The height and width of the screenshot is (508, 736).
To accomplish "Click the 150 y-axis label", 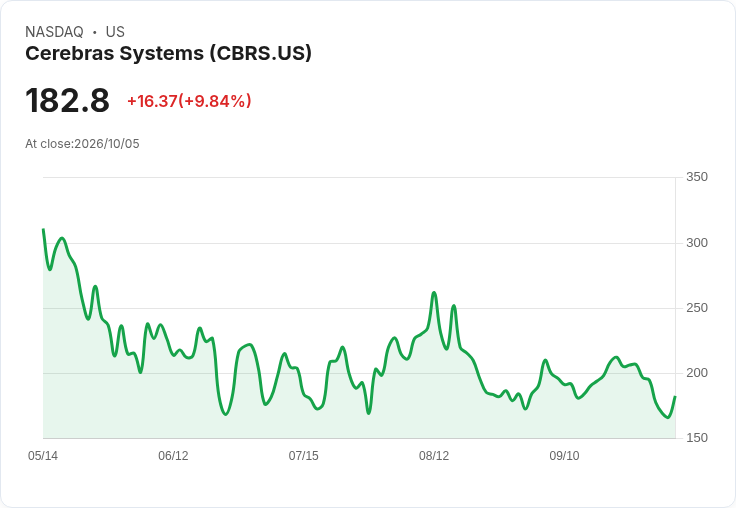I will pyautogui.click(x=697, y=438).
